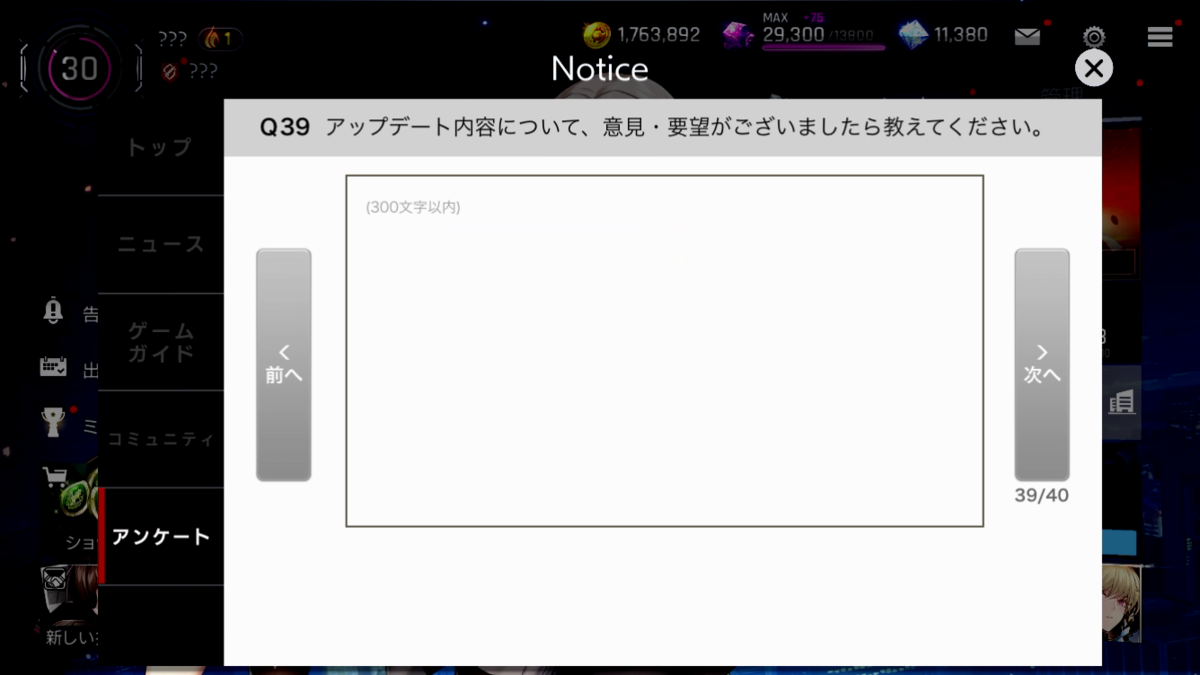Go to the next question with 次へ

click(x=1042, y=365)
